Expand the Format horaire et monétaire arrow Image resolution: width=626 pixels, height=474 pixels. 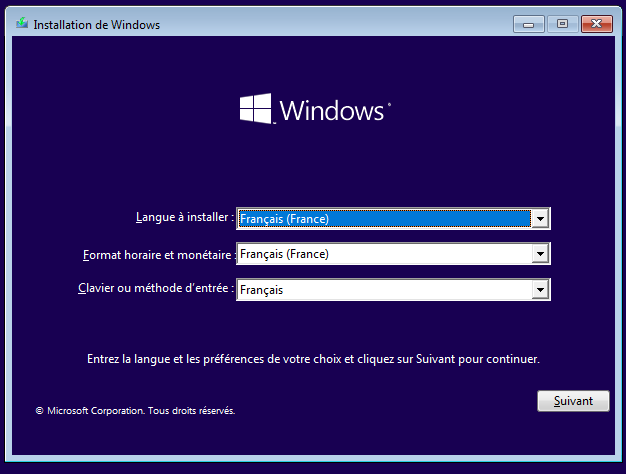click(540, 254)
